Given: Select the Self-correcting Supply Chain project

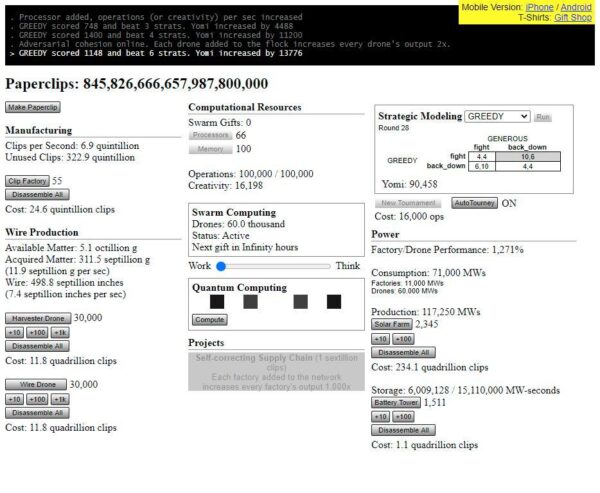Looking at the screenshot, I should click(x=276, y=372).
